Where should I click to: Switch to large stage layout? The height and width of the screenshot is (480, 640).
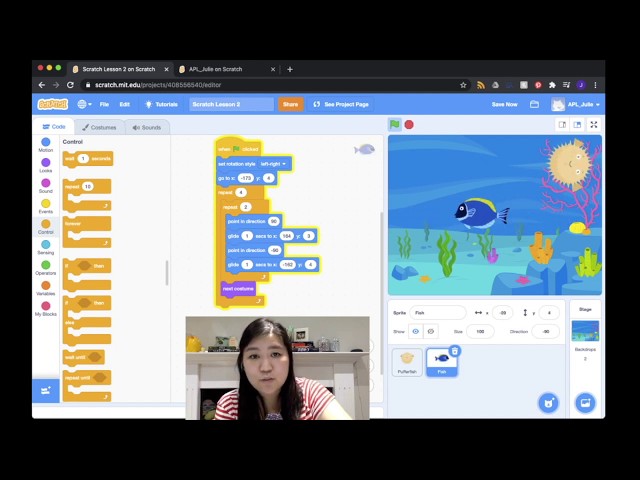(x=577, y=125)
